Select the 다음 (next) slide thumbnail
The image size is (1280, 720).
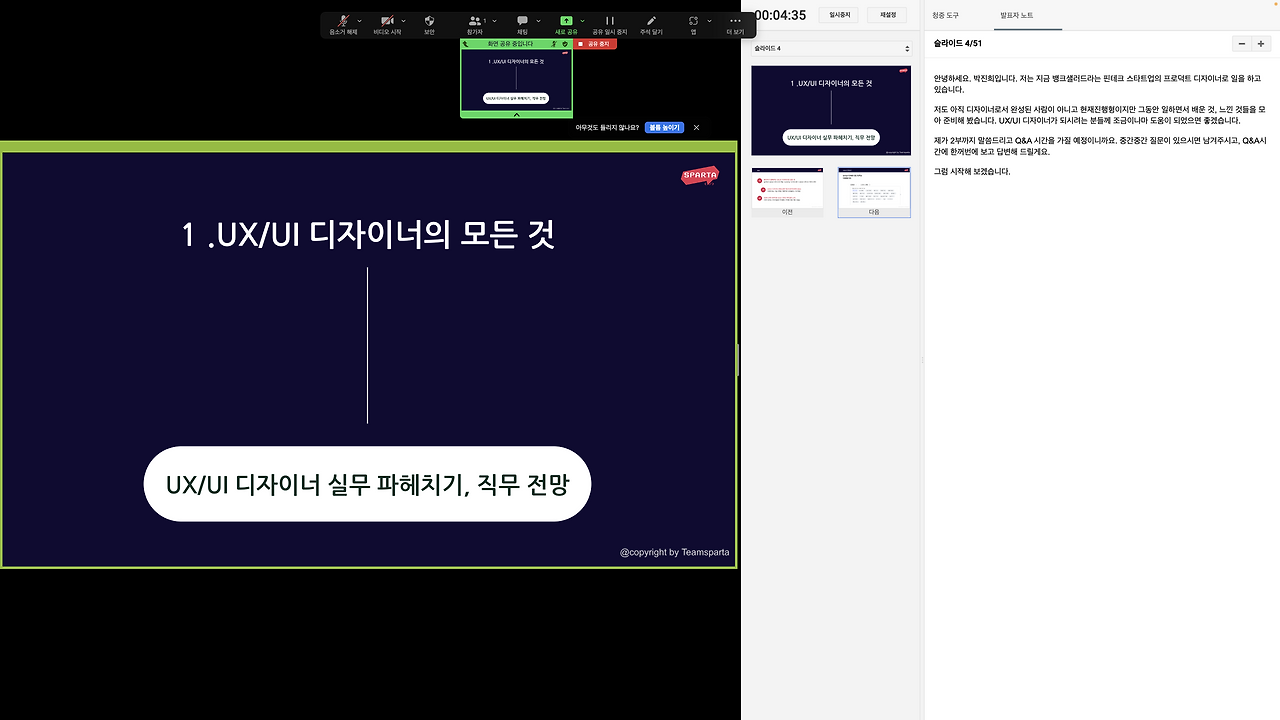coord(873,190)
